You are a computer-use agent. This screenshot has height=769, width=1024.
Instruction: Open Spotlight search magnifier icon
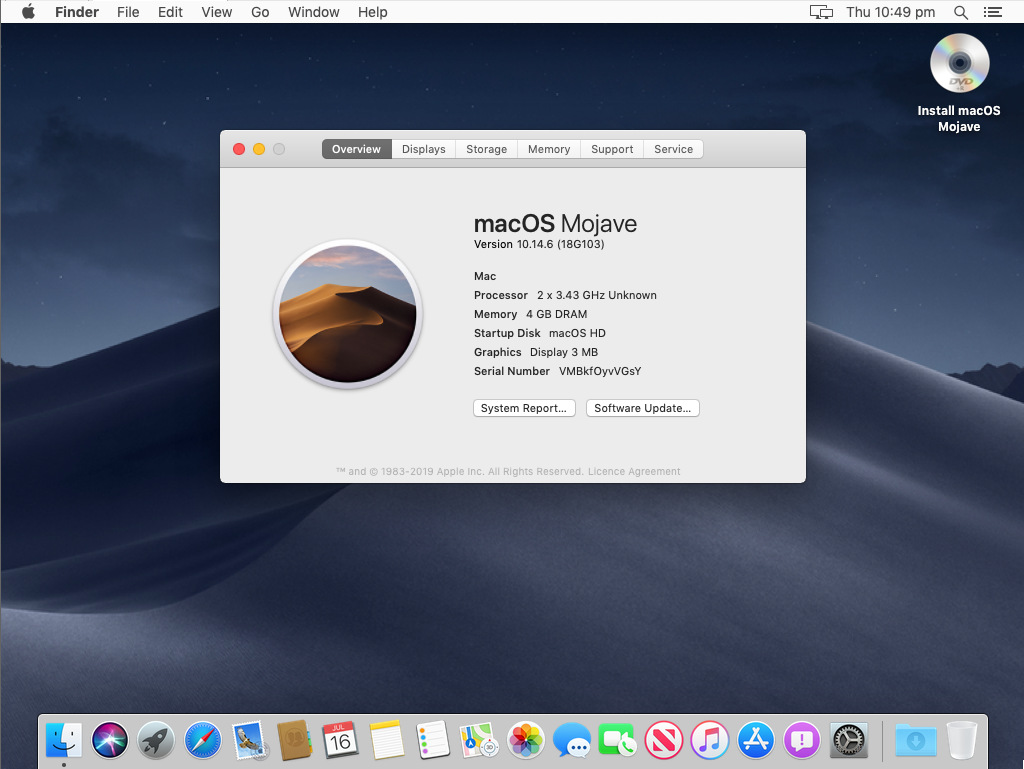pos(961,12)
